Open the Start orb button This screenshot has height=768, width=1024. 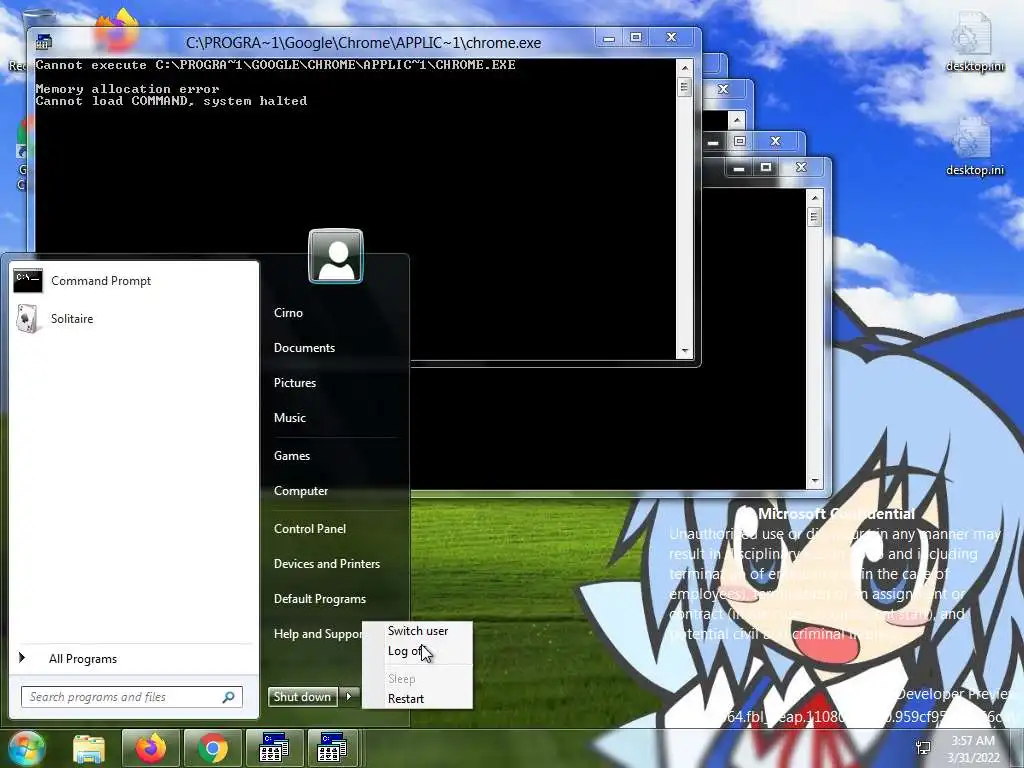(26, 748)
